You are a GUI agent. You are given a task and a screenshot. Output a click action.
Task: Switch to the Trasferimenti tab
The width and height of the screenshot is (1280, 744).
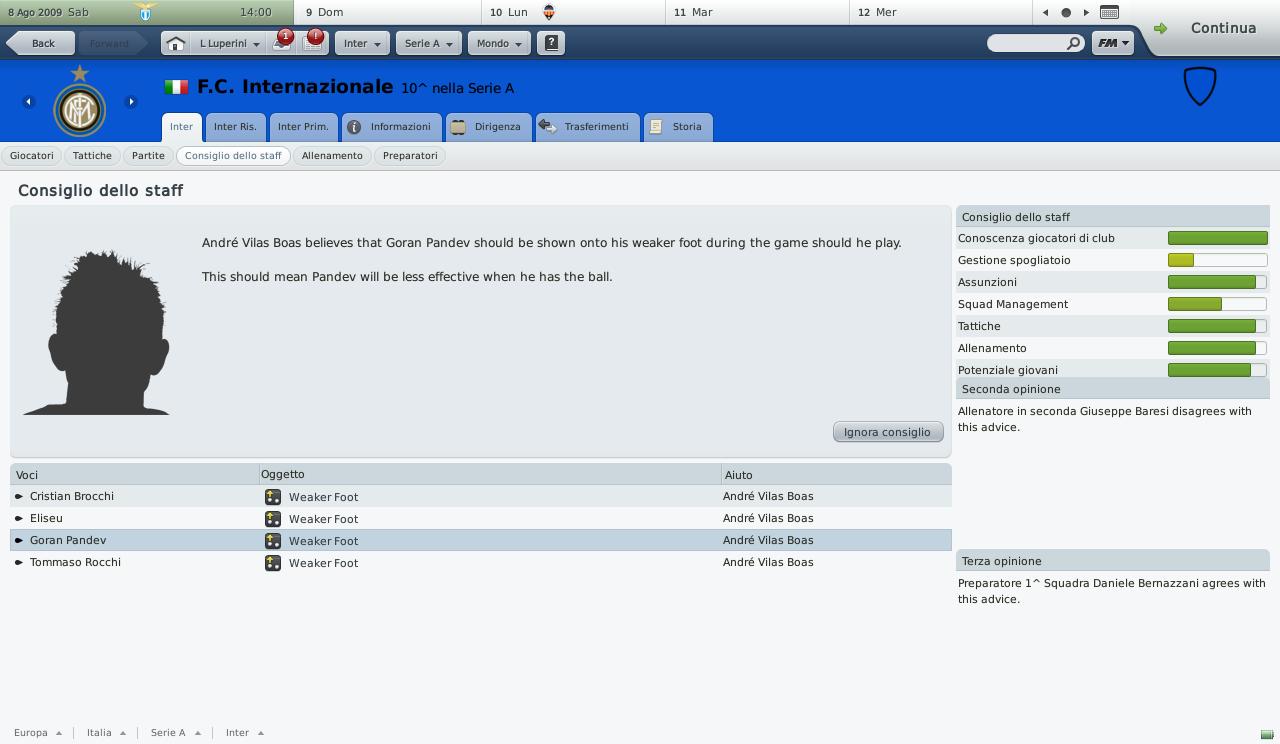coord(587,127)
